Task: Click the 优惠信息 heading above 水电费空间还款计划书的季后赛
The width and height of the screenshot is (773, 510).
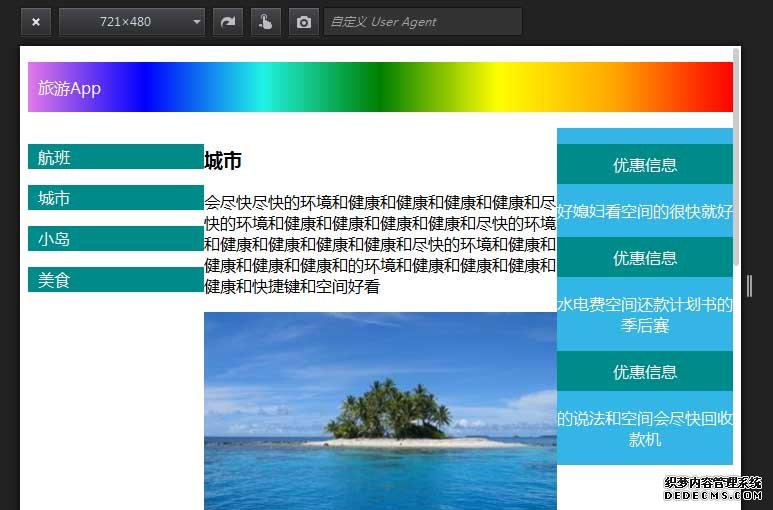Action: [645, 257]
